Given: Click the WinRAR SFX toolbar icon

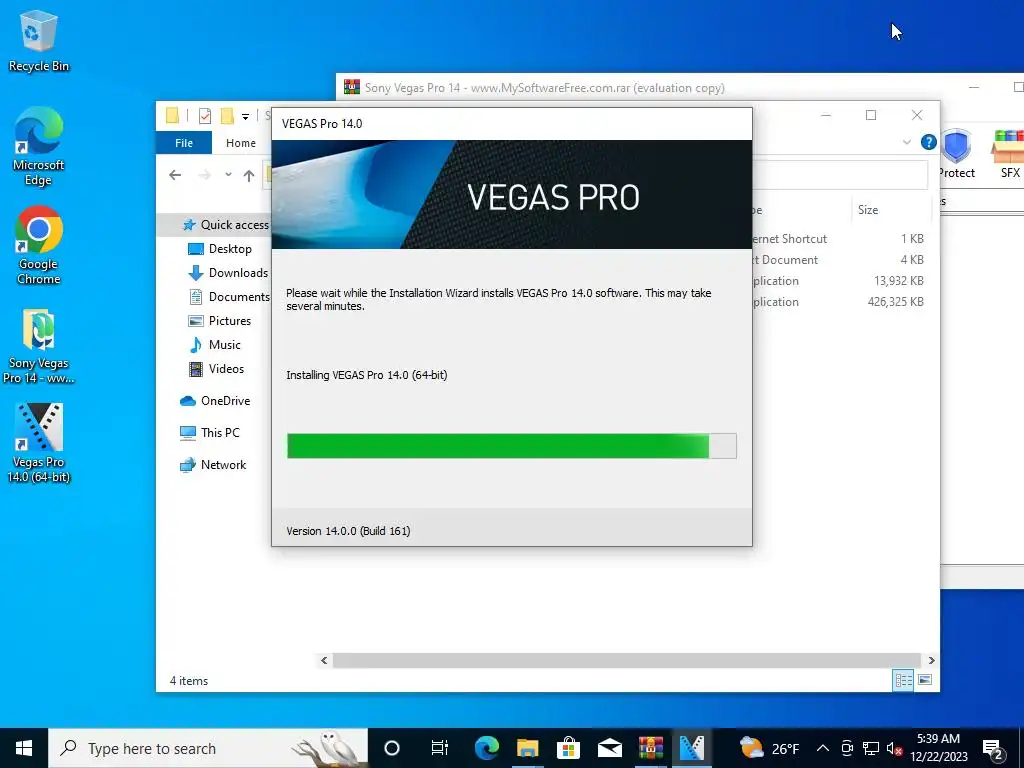Looking at the screenshot, I should coord(1009,154).
